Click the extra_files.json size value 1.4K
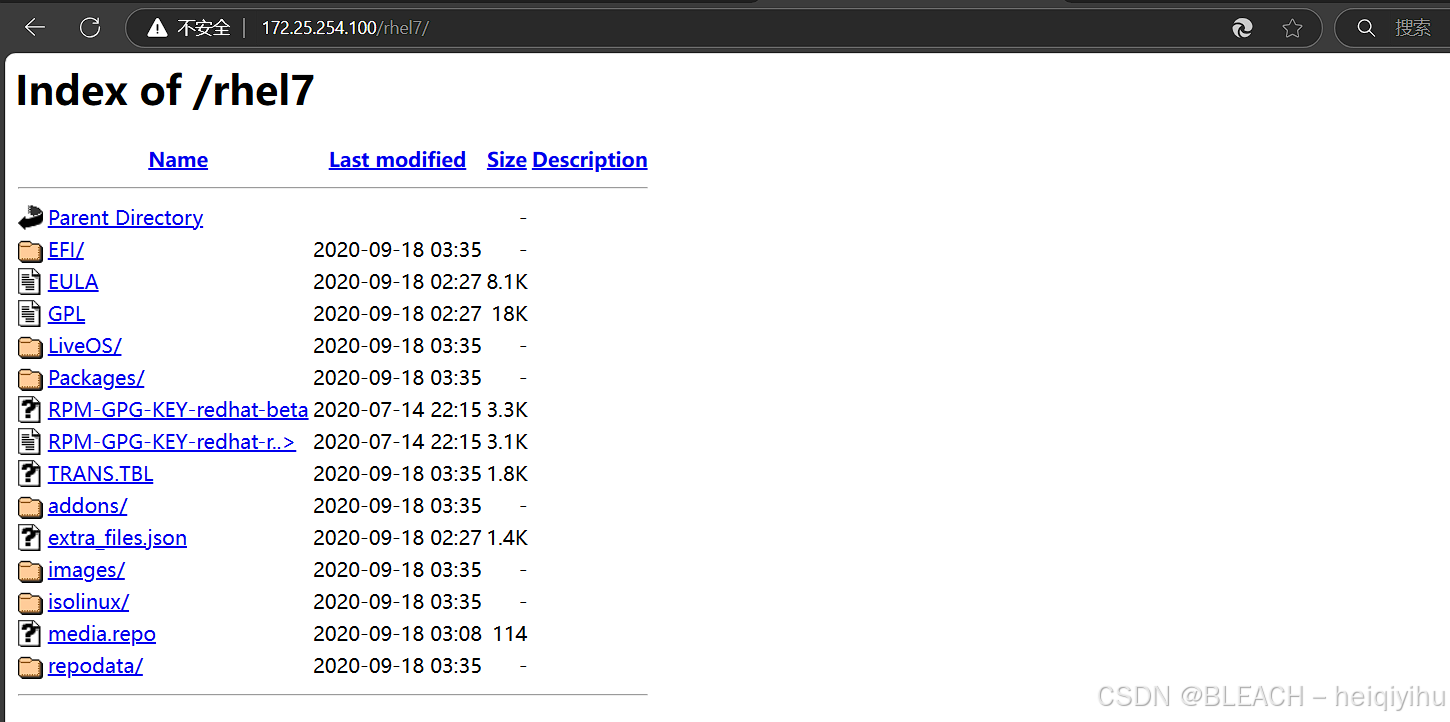 point(507,538)
